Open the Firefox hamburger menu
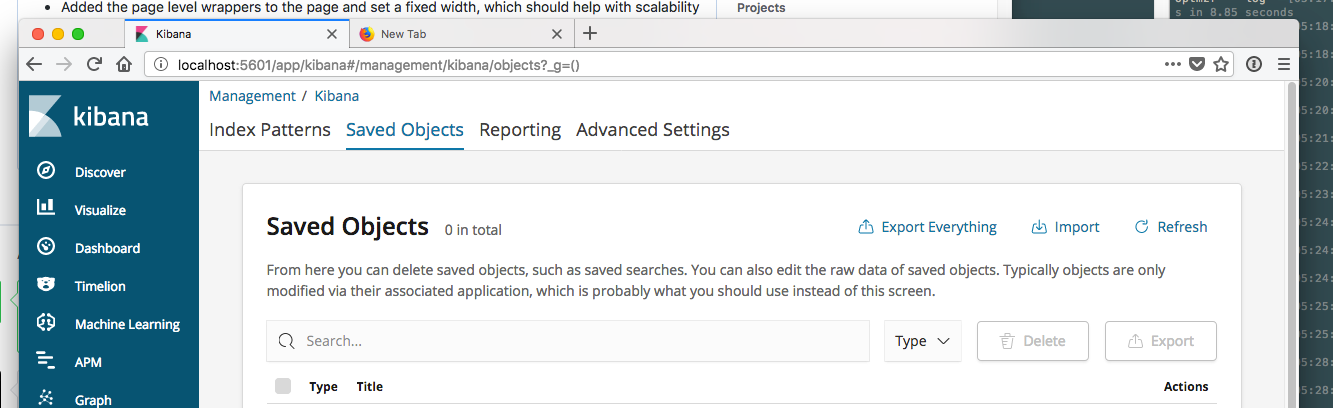 [x=1284, y=64]
